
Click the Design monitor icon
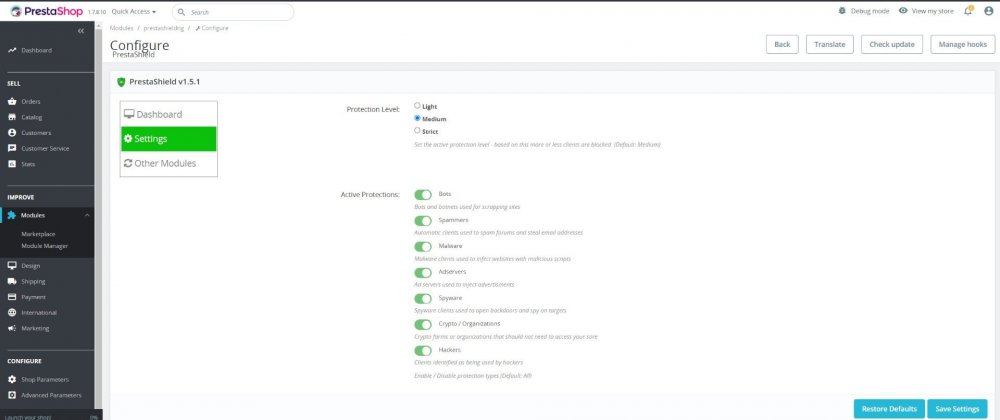point(11,266)
